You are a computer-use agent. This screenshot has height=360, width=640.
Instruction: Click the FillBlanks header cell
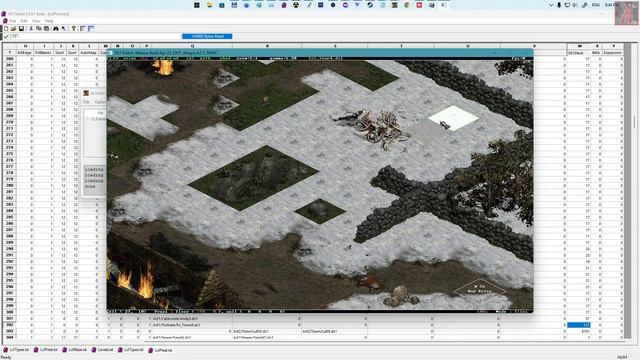pos(43,53)
